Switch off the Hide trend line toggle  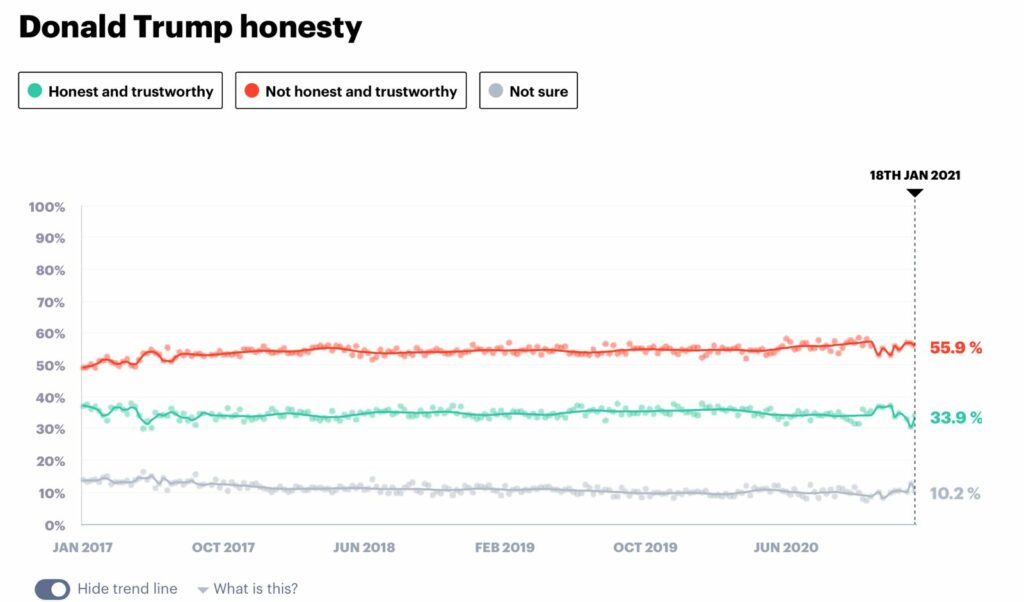(52, 589)
